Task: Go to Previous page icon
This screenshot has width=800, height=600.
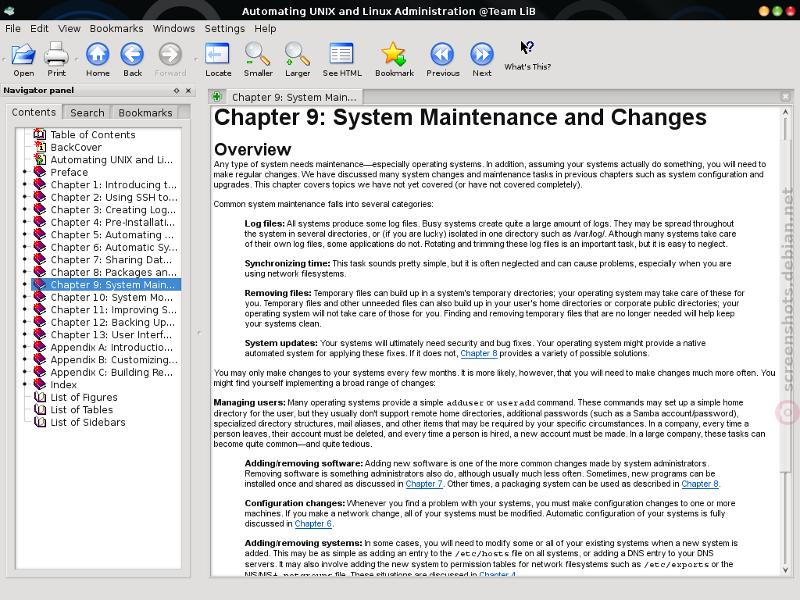Action: click(442, 54)
